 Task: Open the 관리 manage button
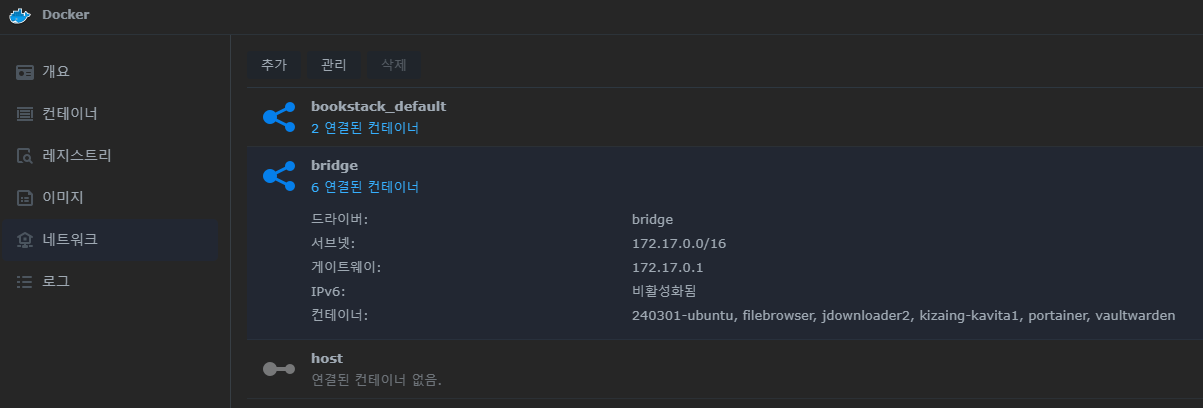pos(334,65)
